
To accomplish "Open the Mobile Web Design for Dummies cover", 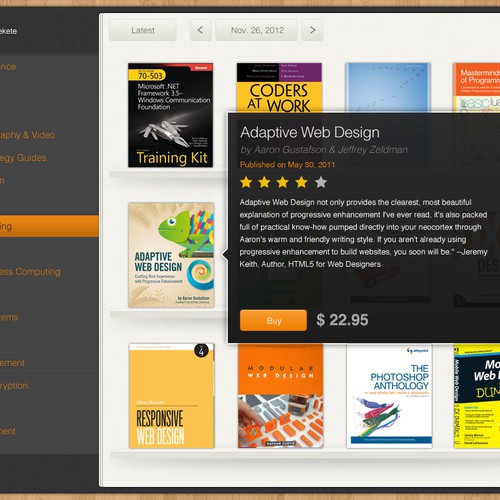I will [x=477, y=396].
